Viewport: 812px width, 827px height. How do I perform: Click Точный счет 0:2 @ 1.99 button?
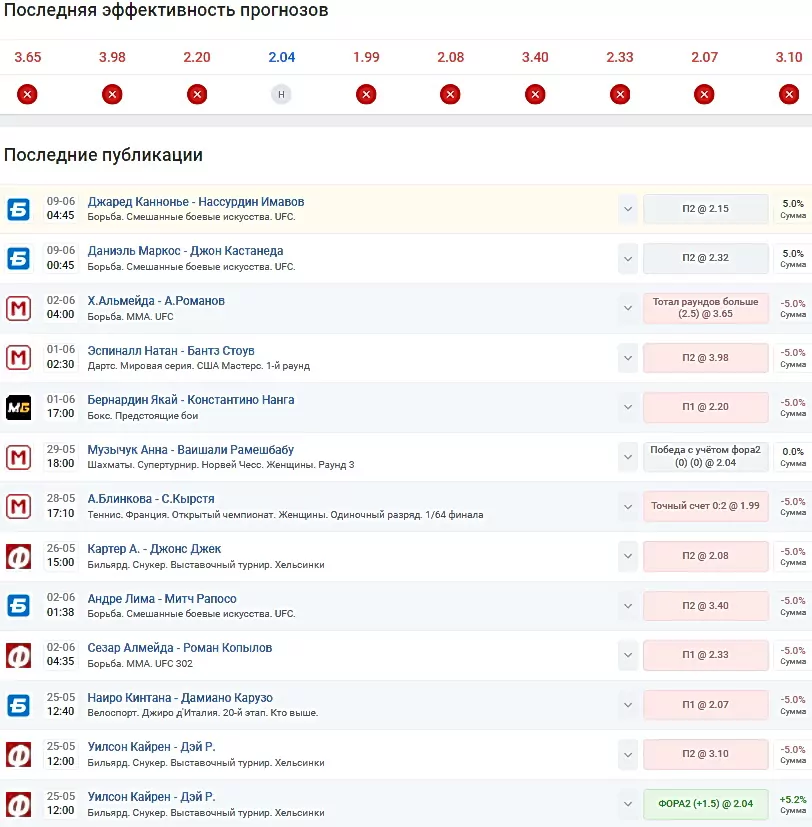pos(705,506)
